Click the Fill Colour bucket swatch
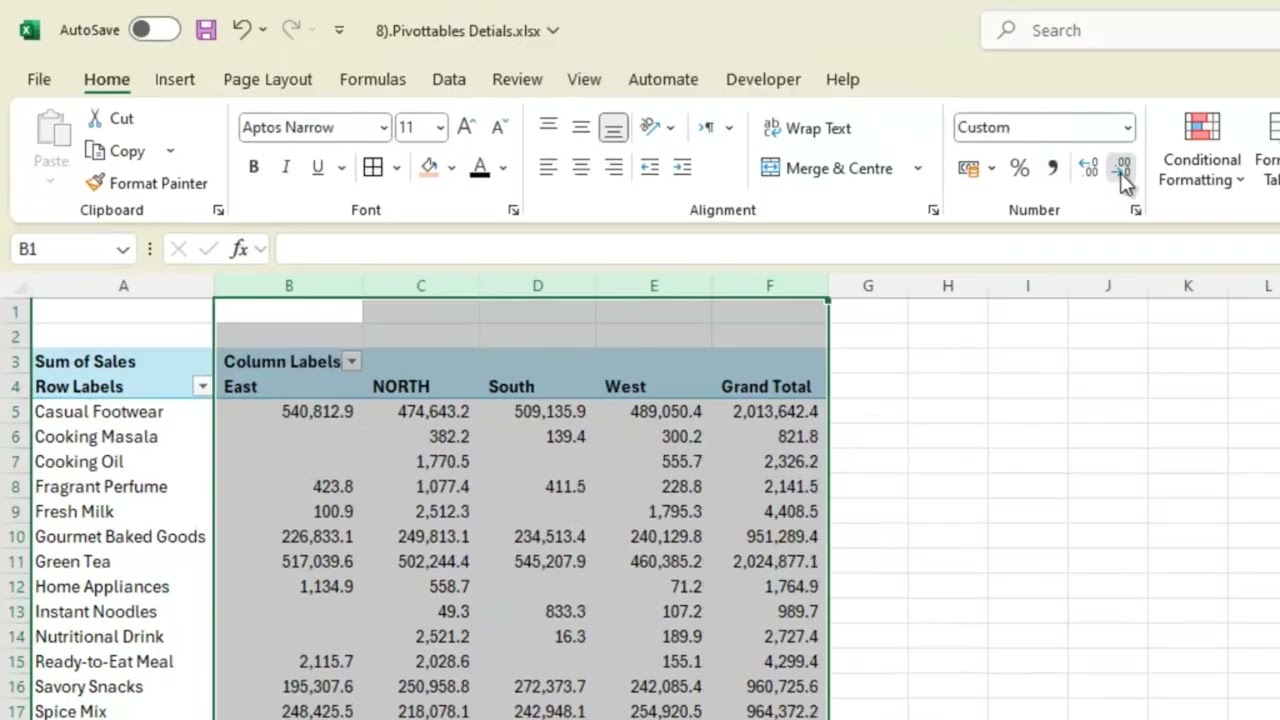Viewport: 1280px width, 720px height. tap(429, 168)
